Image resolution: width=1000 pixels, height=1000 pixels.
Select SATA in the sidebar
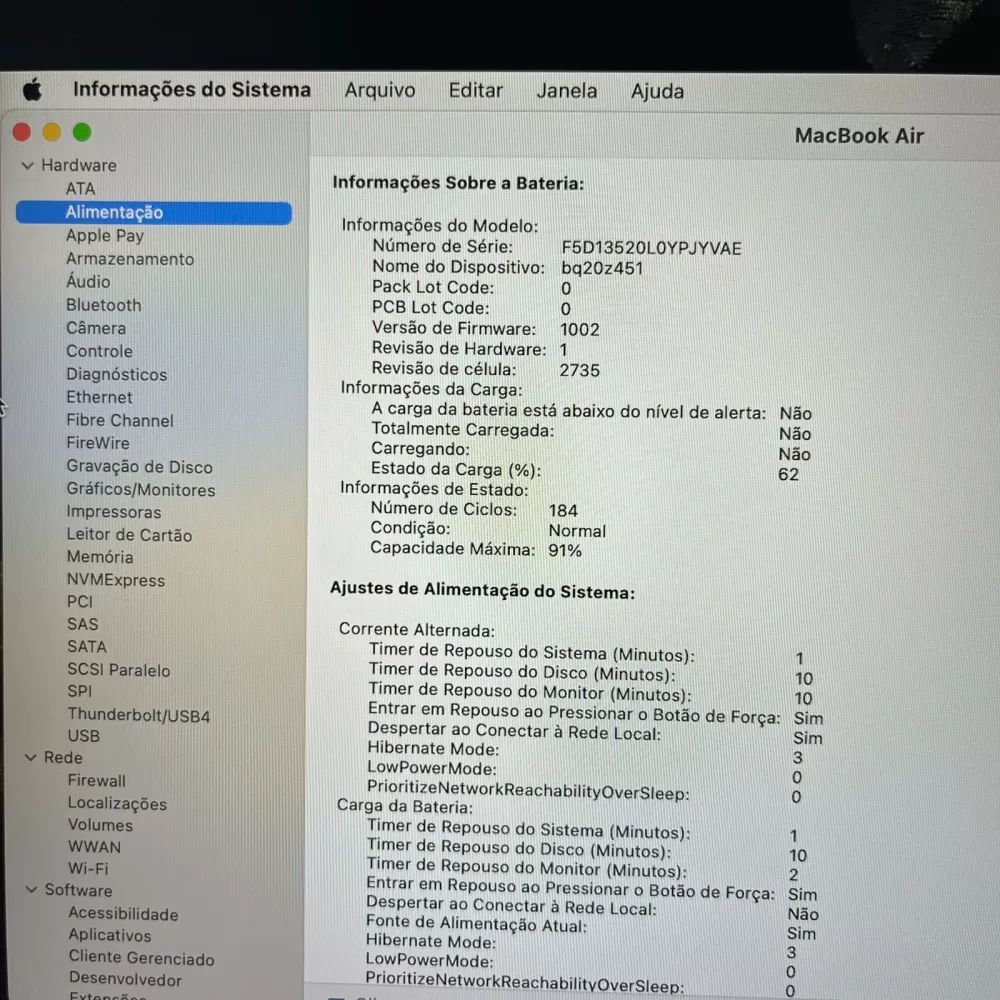pos(87,647)
